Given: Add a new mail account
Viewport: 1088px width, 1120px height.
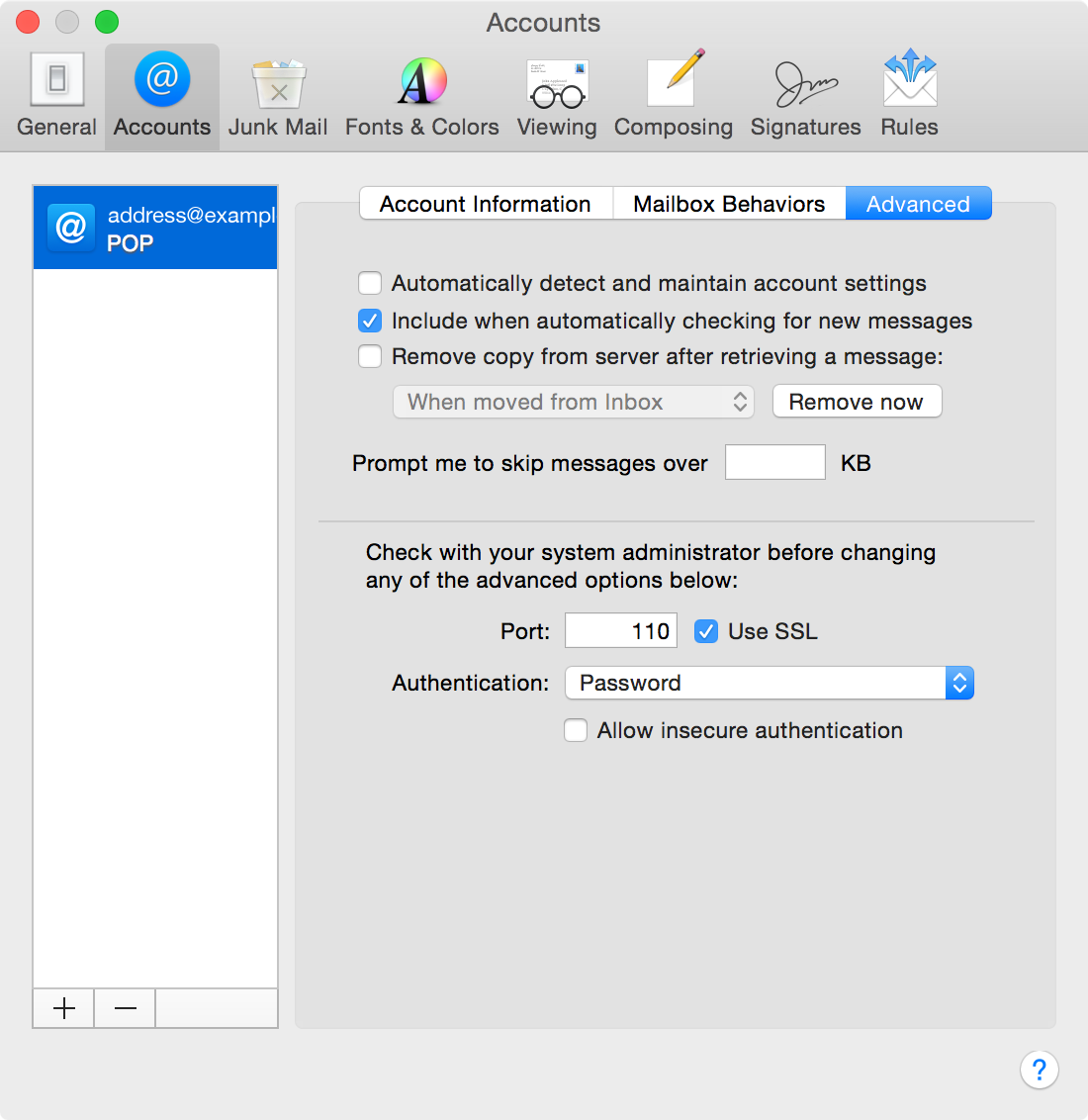Looking at the screenshot, I should click(62, 1008).
